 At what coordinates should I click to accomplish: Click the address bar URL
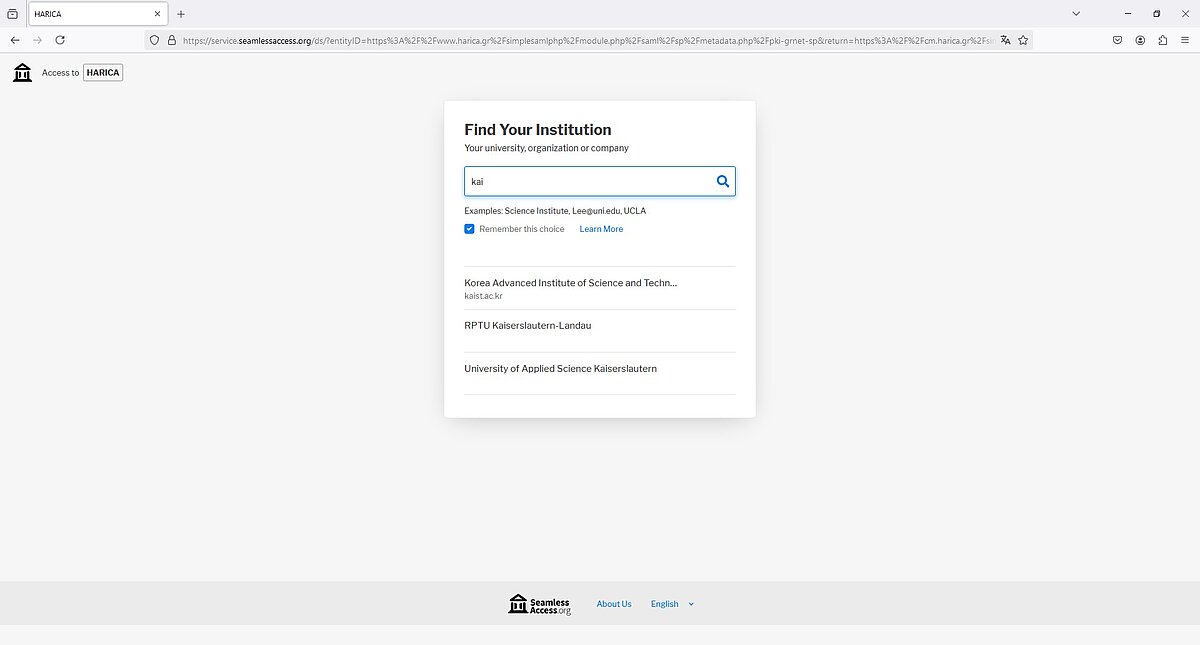click(x=587, y=40)
